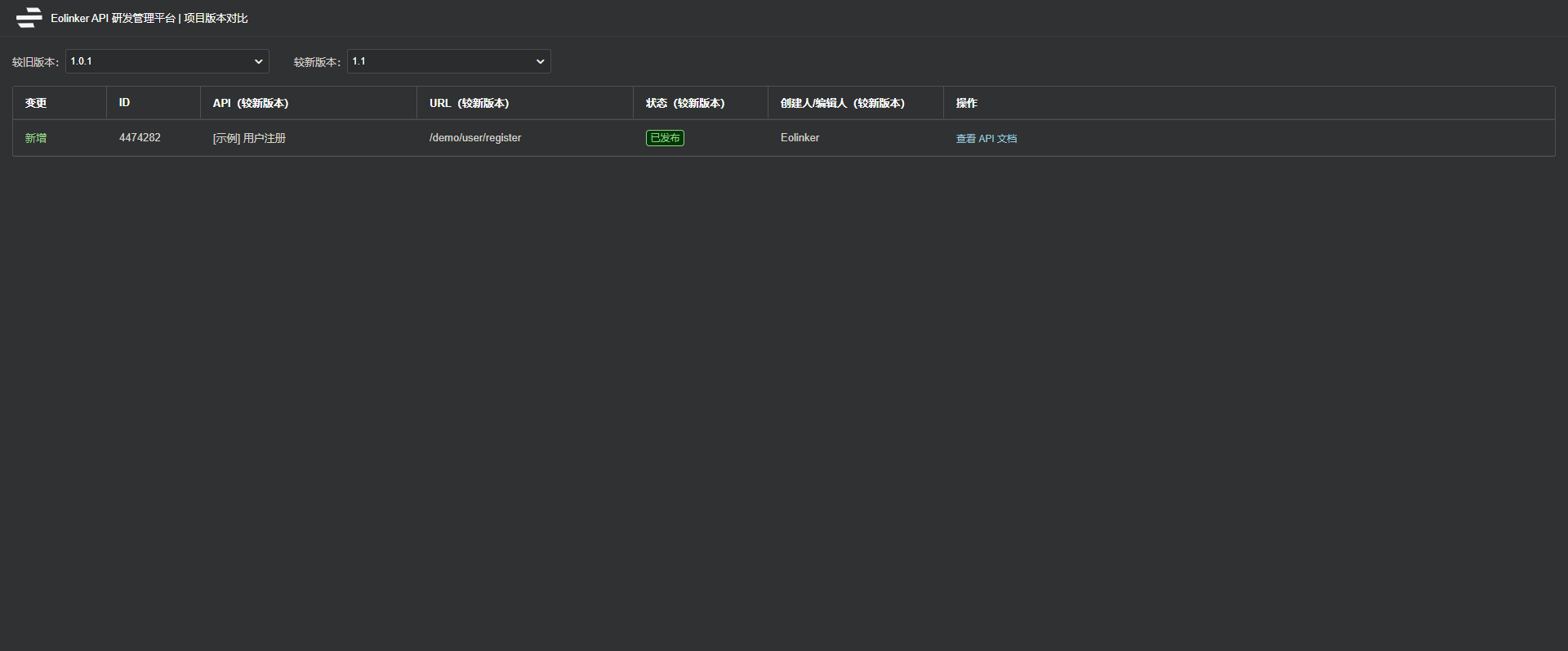Click the 较旧版本 label

tap(35, 62)
